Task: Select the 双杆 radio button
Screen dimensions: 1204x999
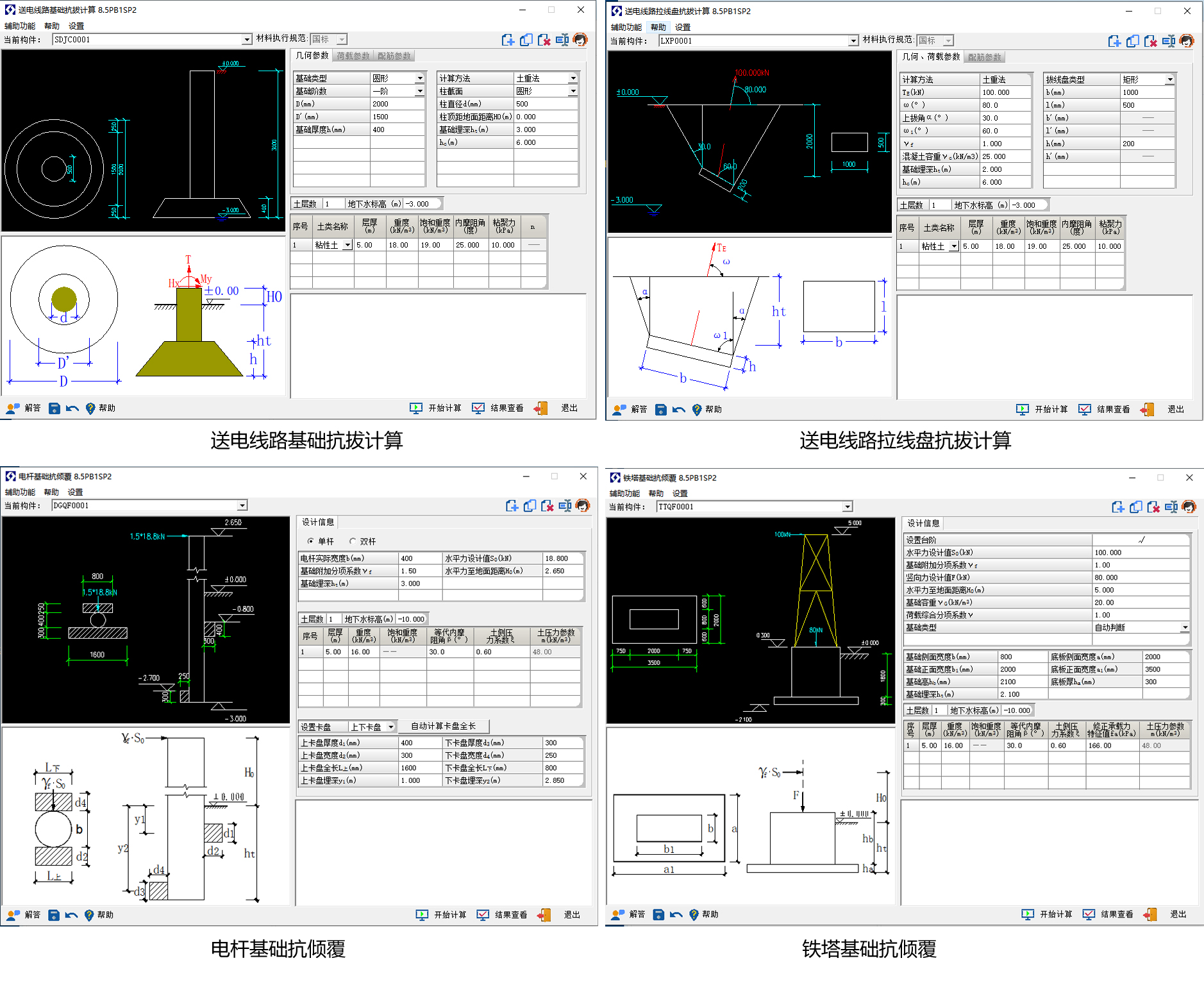Action: (x=353, y=541)
